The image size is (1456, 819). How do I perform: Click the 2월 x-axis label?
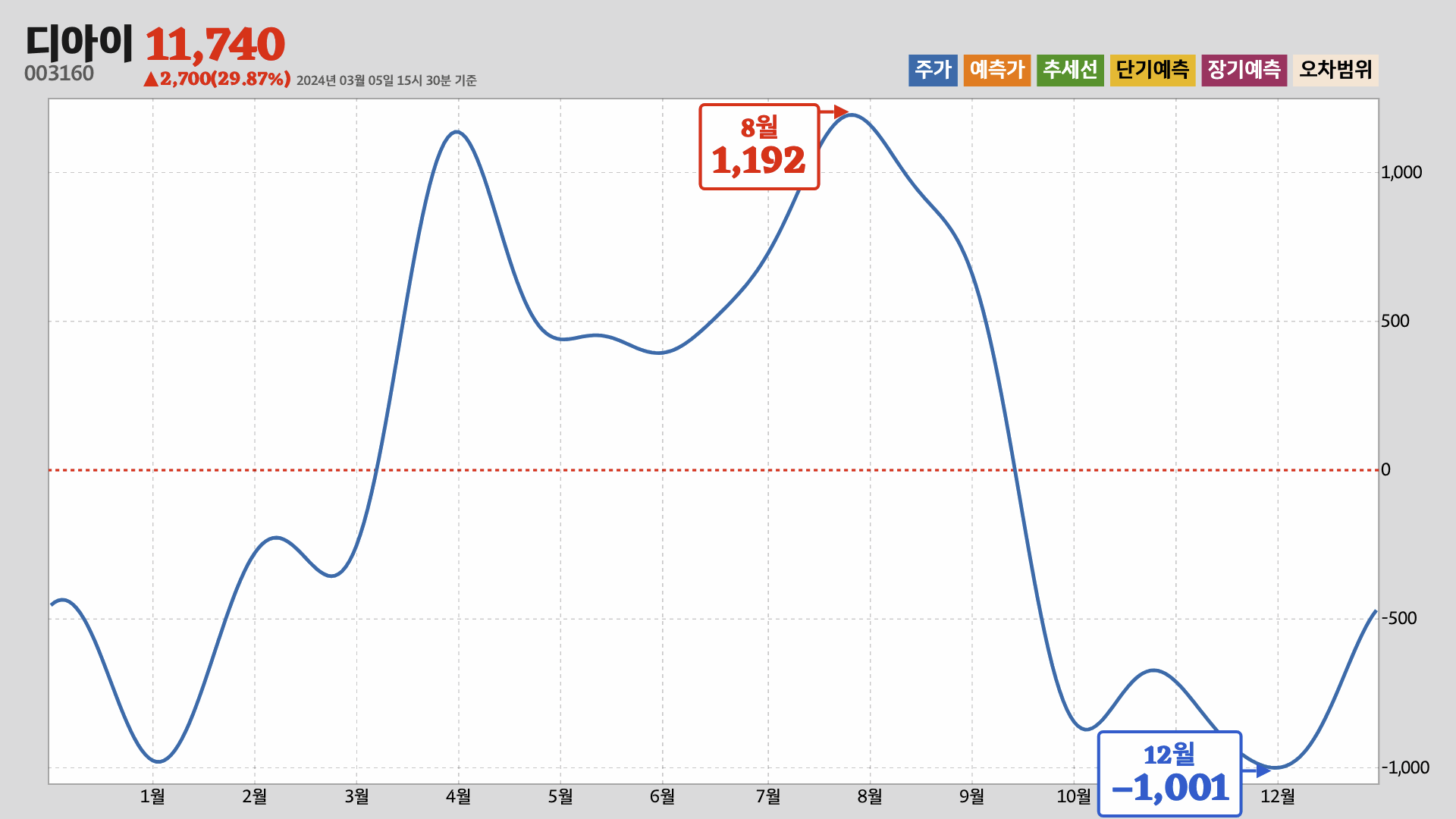tap(254, 796)
